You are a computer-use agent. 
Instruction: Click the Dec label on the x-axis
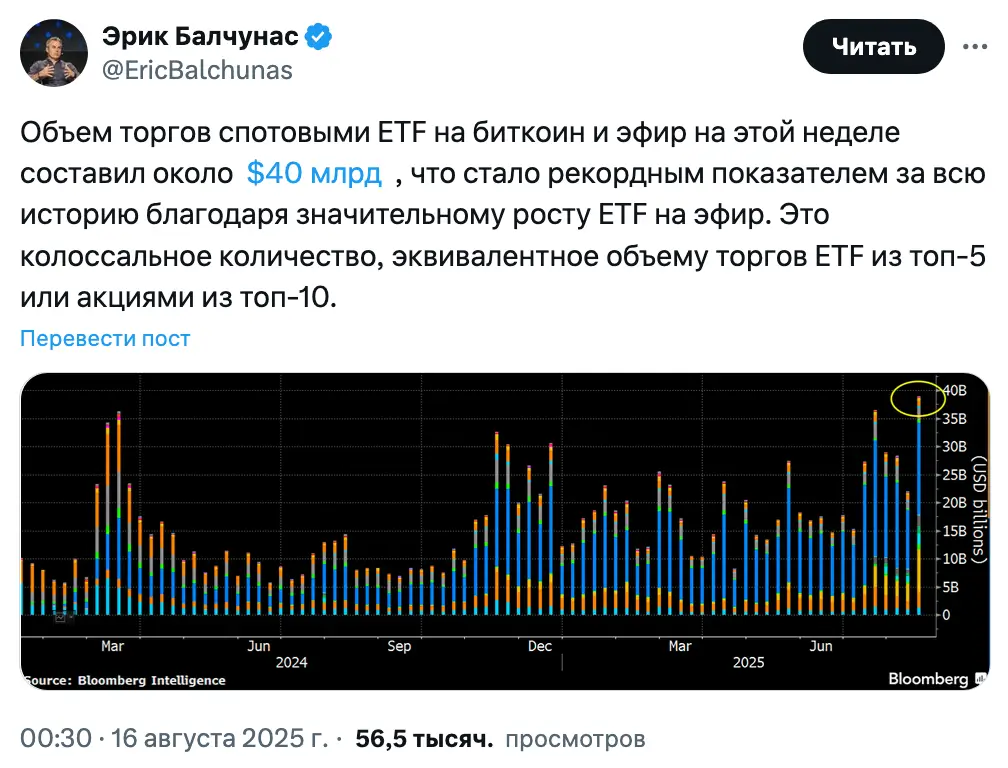coord(540,646)
